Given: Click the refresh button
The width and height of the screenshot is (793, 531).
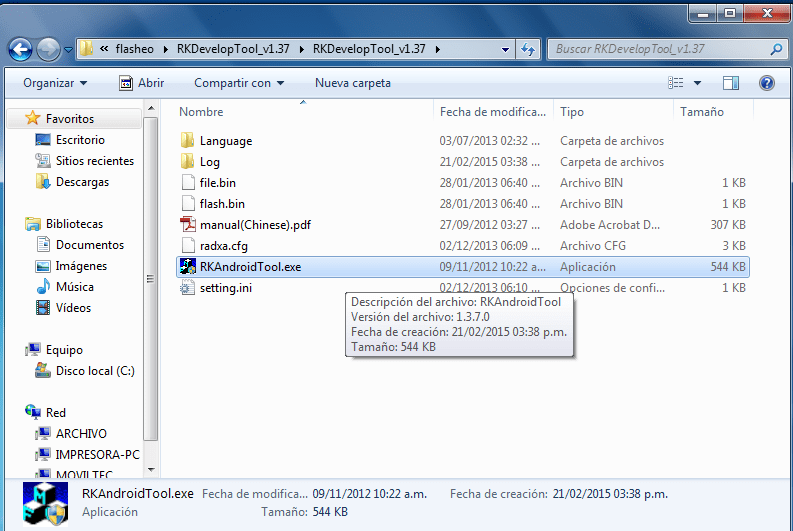Looking at the screenshot, I should click(528, 50).
